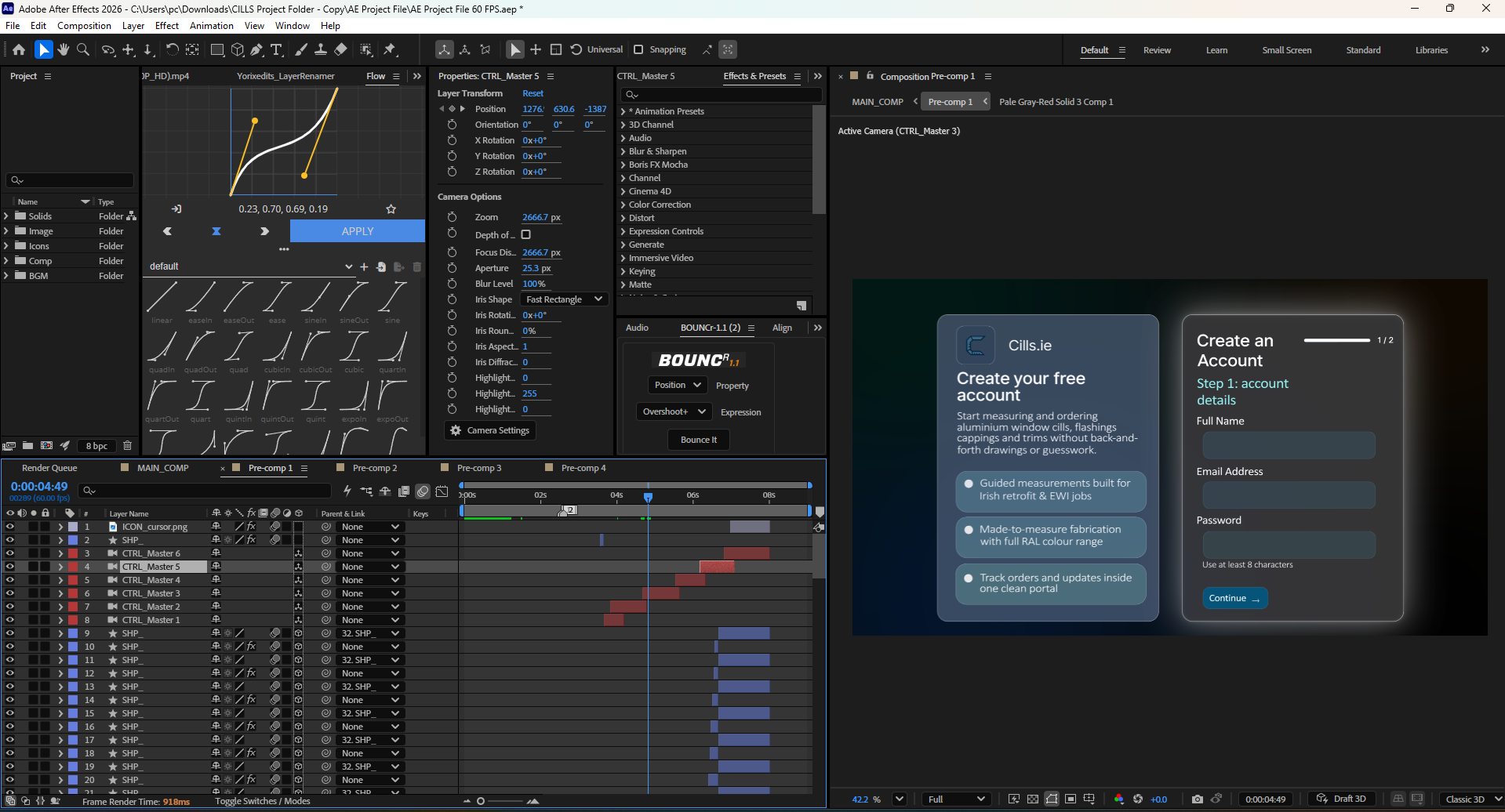The width and height of the screenshot is (1505, 812).
Task: Click Camera Settings gear icon
Action: [456, 430]
